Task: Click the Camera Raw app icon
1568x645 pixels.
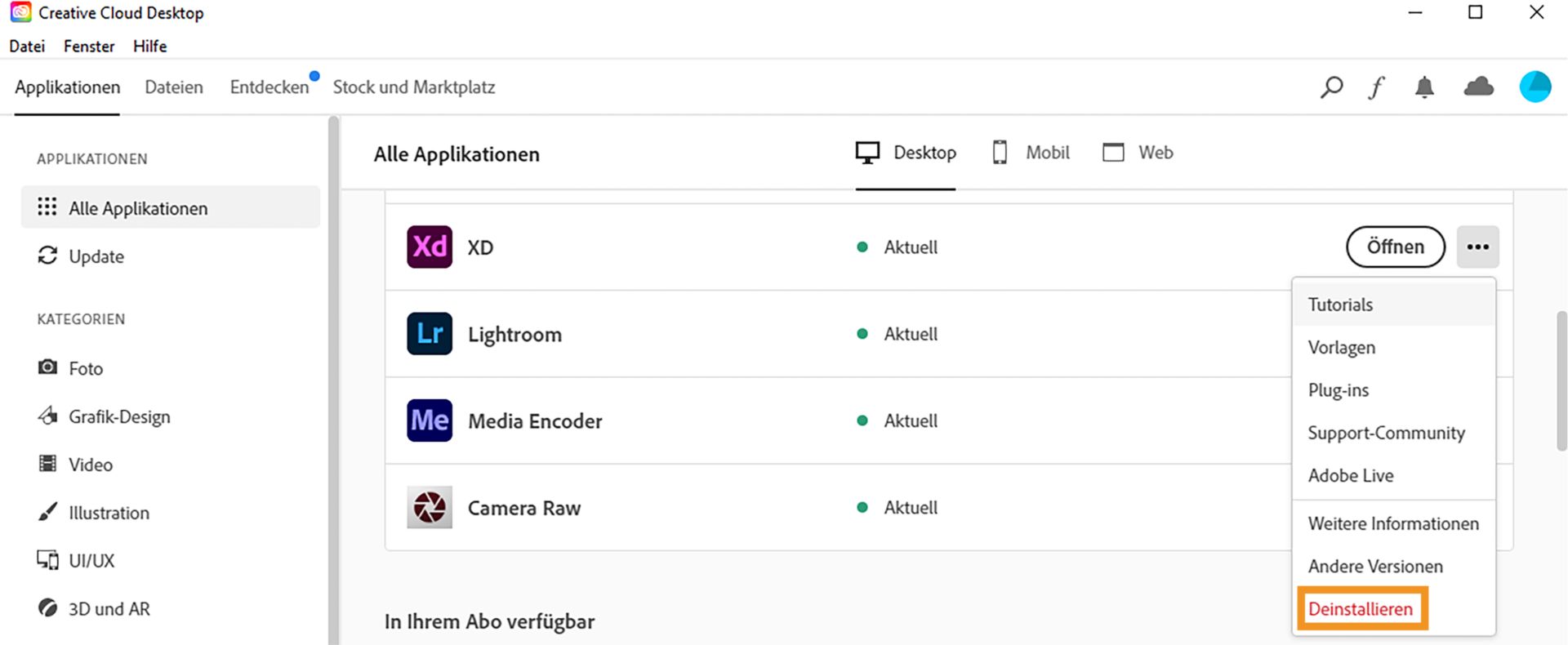Action: 430,508
